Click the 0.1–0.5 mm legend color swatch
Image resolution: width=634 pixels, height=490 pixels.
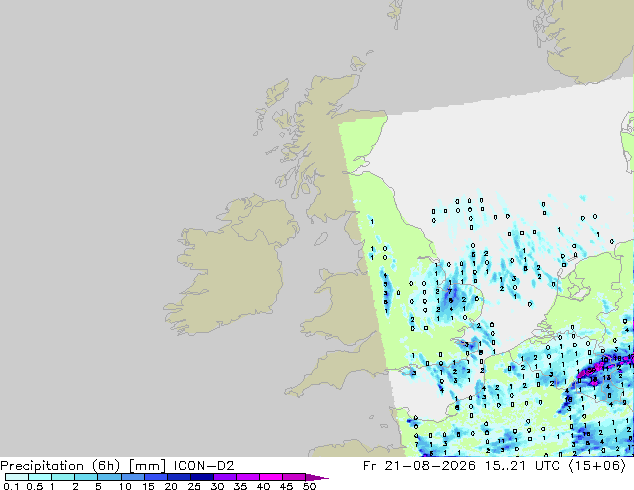pos(17,477)
